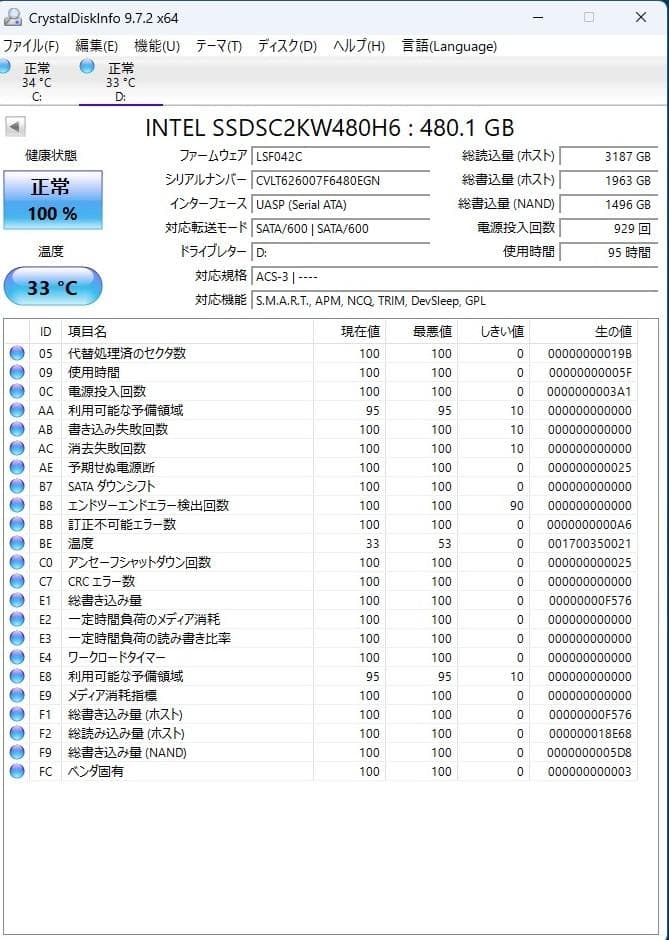Click the ID column header
Screen dimensions: 669x940
(x=46, y=332)
